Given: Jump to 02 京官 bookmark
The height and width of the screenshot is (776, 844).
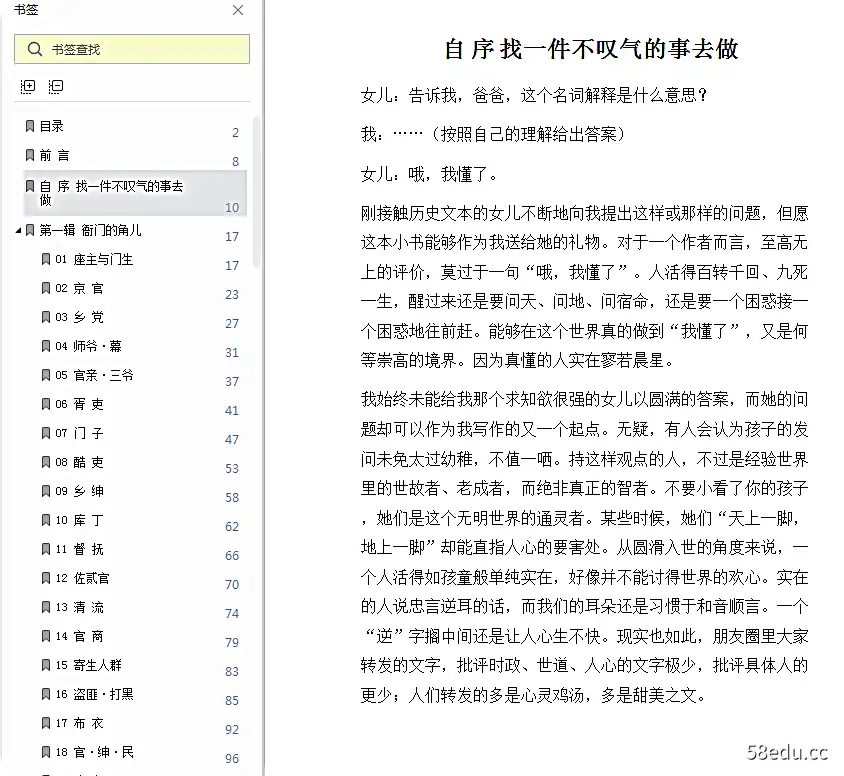Looking at the screenshot, I should click(x=79, y=288).
